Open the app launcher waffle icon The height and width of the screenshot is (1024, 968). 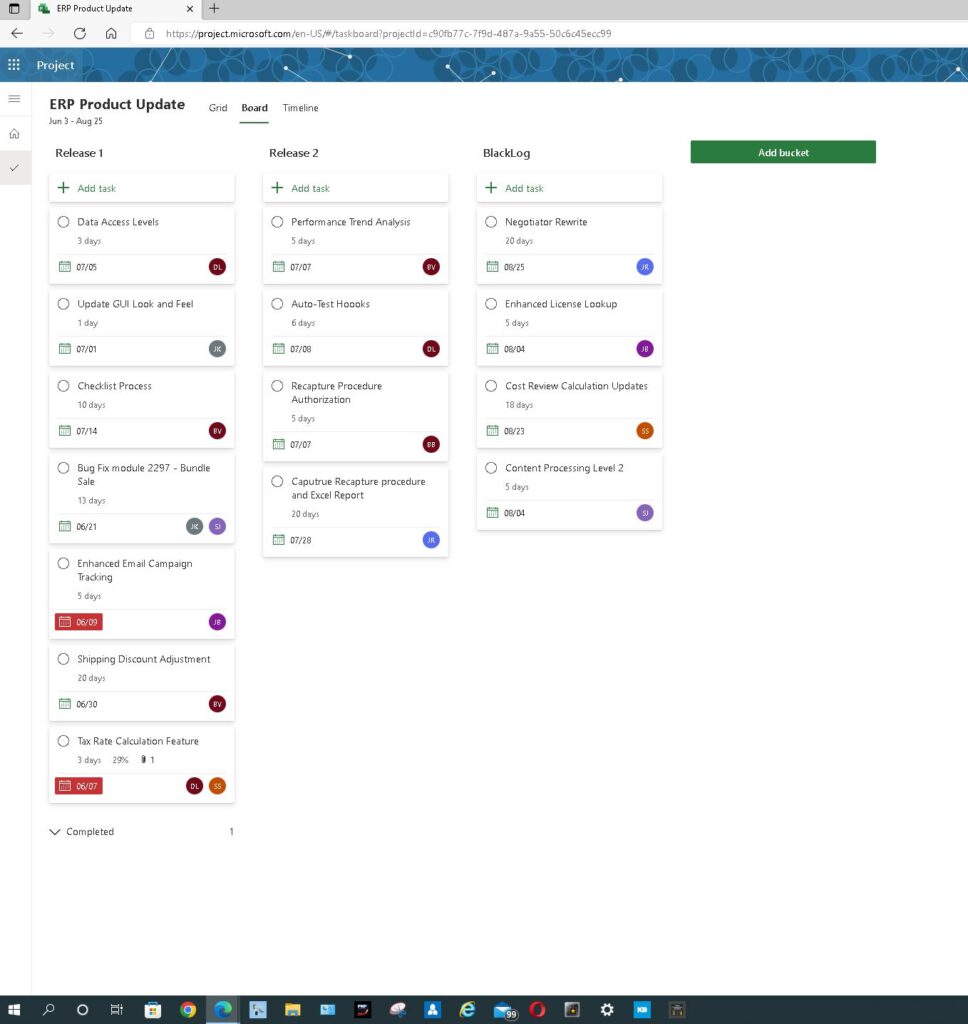pyautogui.click(x=14, y=65)
